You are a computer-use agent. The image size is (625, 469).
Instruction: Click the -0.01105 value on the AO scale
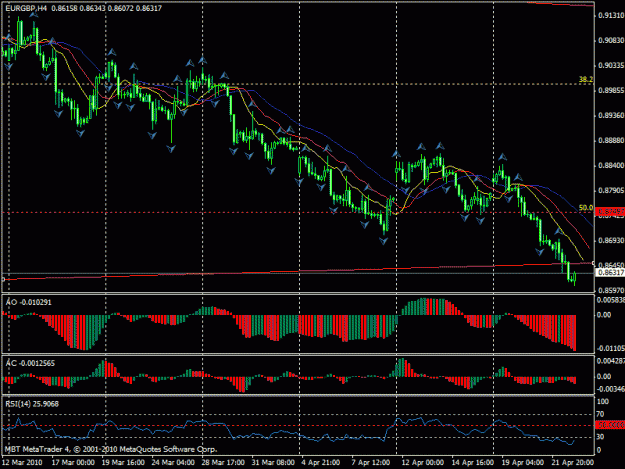click(x=611, y=348)
